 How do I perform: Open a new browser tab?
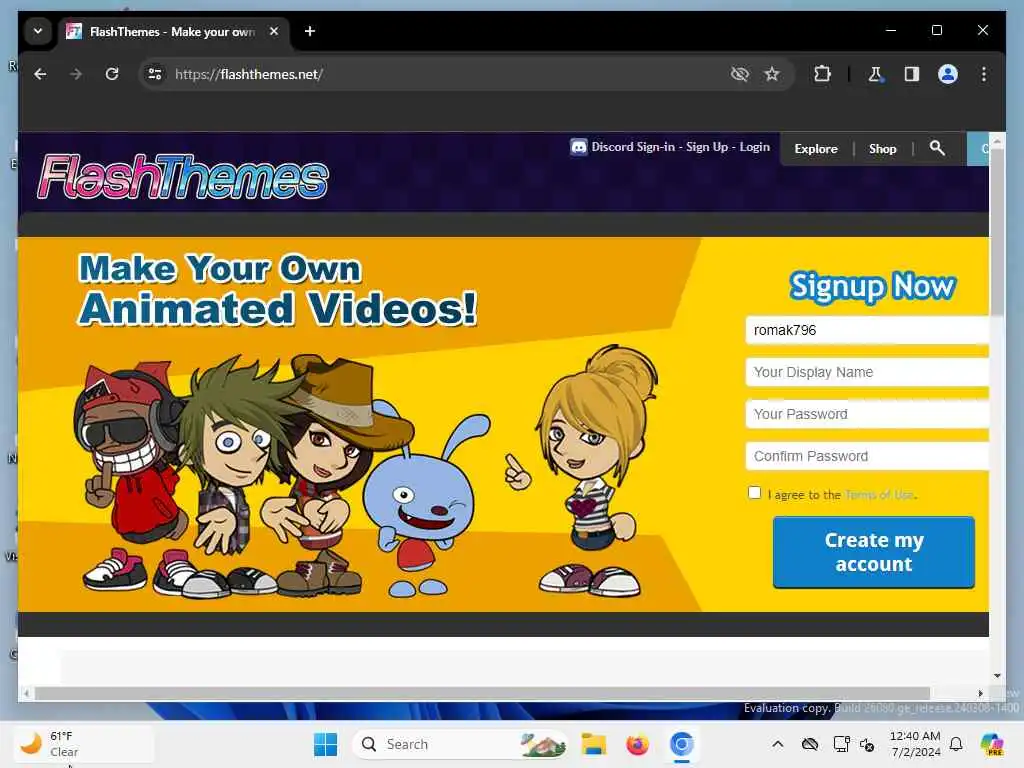pos(310,31)
